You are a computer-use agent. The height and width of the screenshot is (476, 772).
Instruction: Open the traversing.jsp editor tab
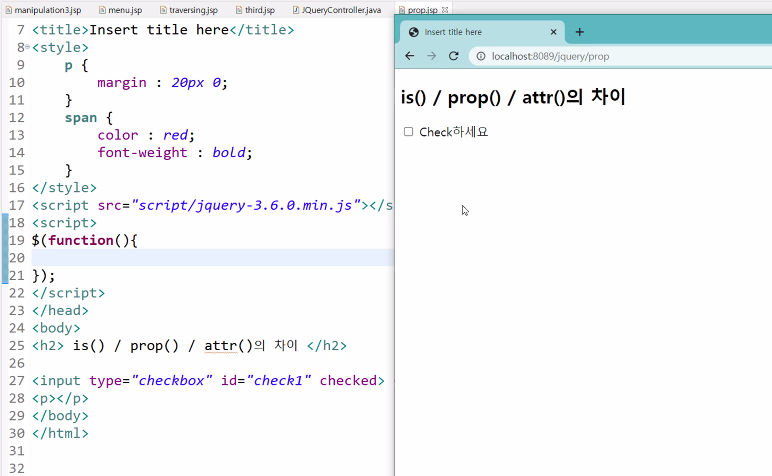(x=189, y=10)
